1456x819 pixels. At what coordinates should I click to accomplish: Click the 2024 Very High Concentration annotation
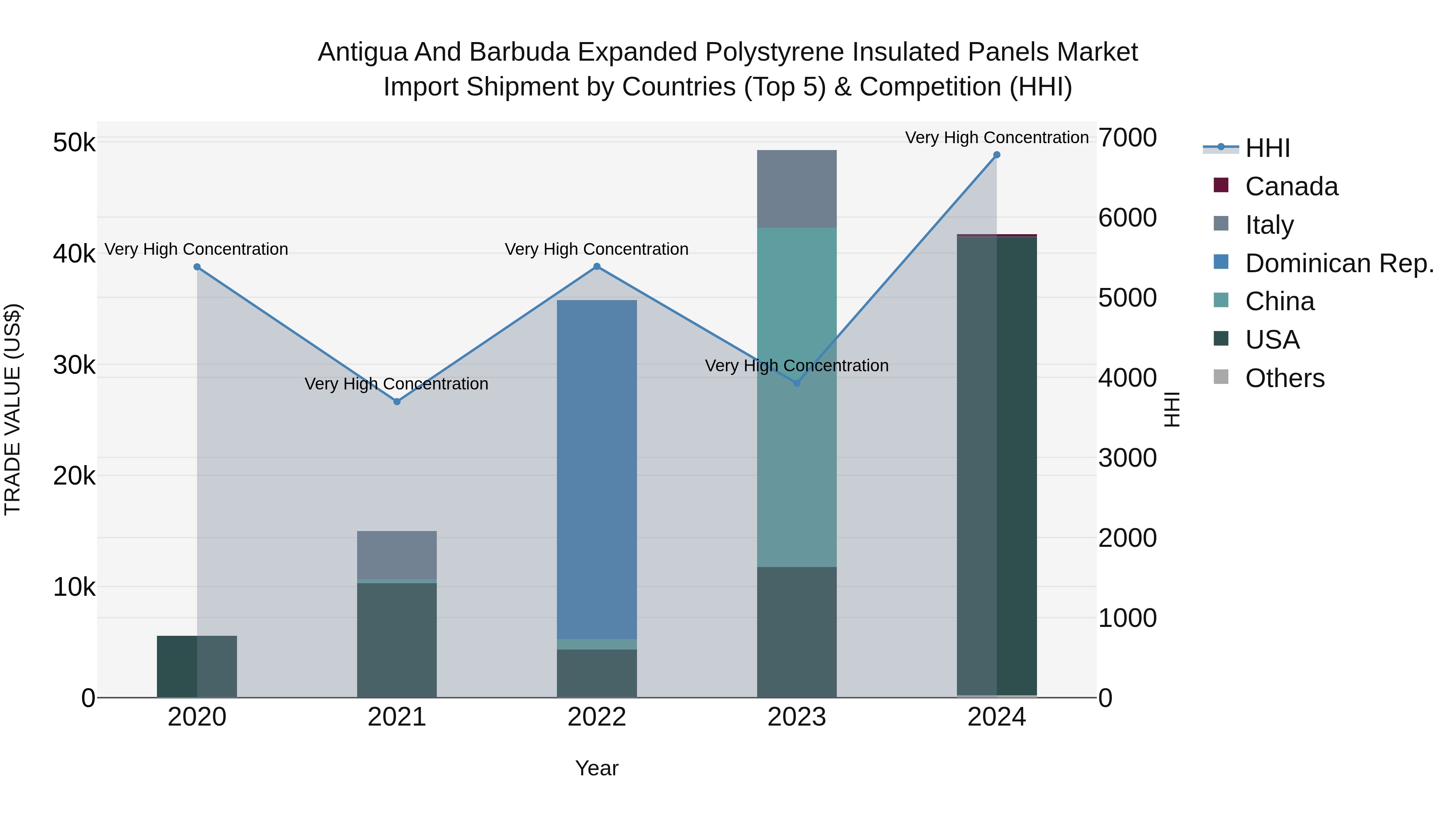pos(997,138)
